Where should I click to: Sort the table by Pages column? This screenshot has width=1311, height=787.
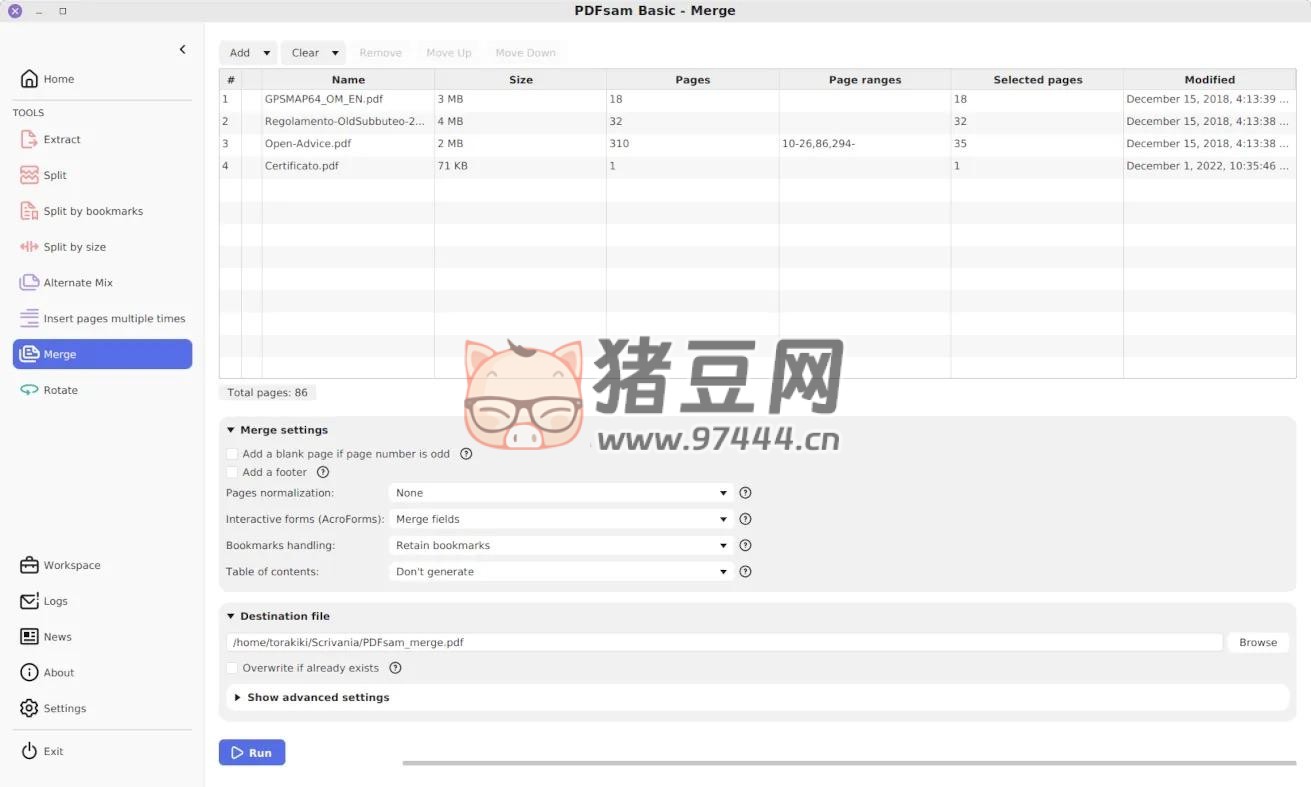point(693,80)
